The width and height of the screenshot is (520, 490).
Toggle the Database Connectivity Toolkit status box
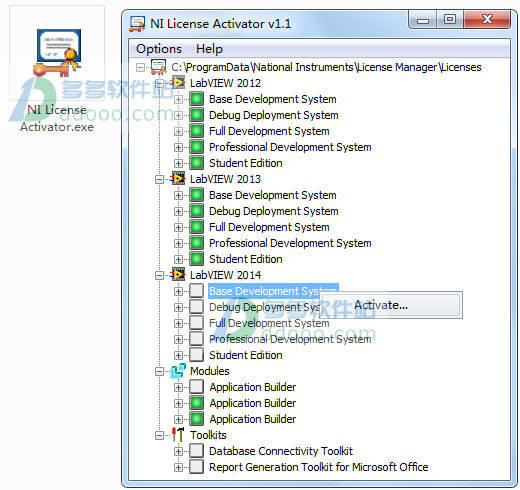(x=197, y=451)
